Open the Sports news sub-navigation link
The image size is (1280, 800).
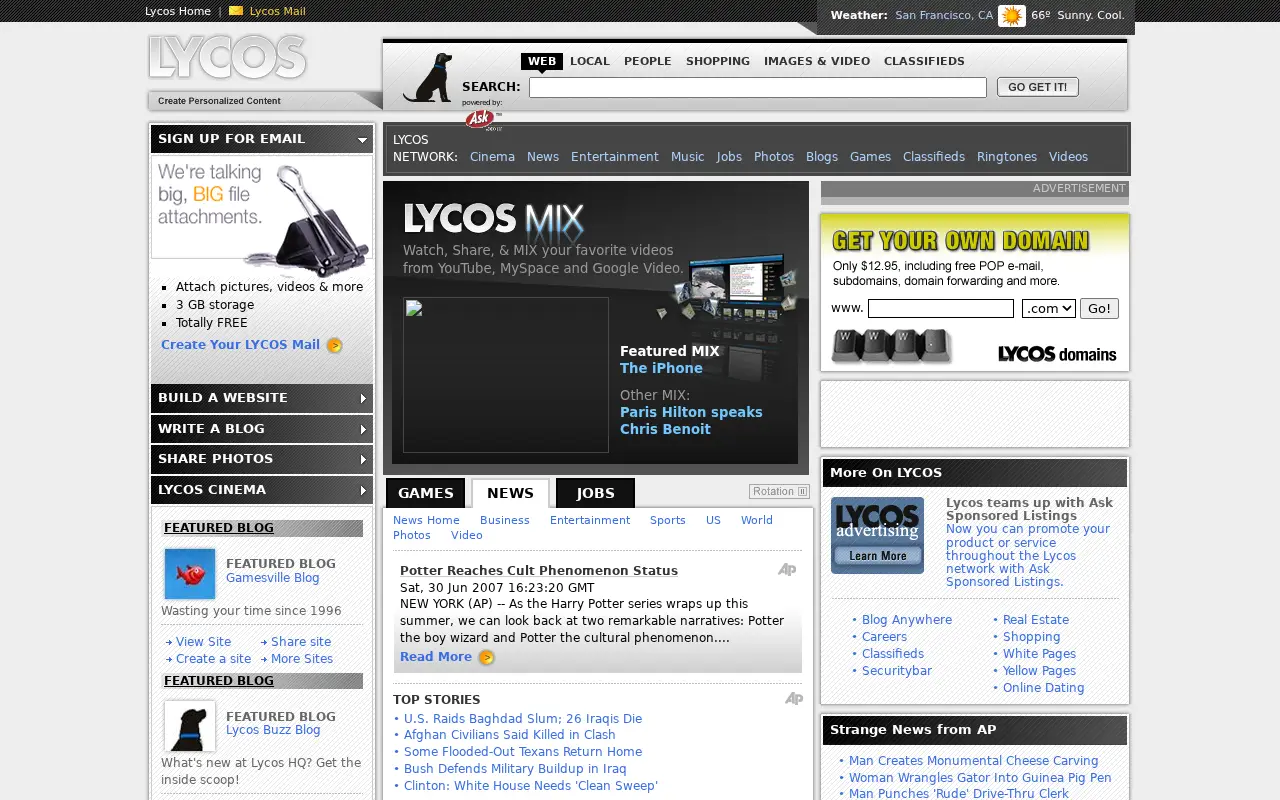point(668,520)
